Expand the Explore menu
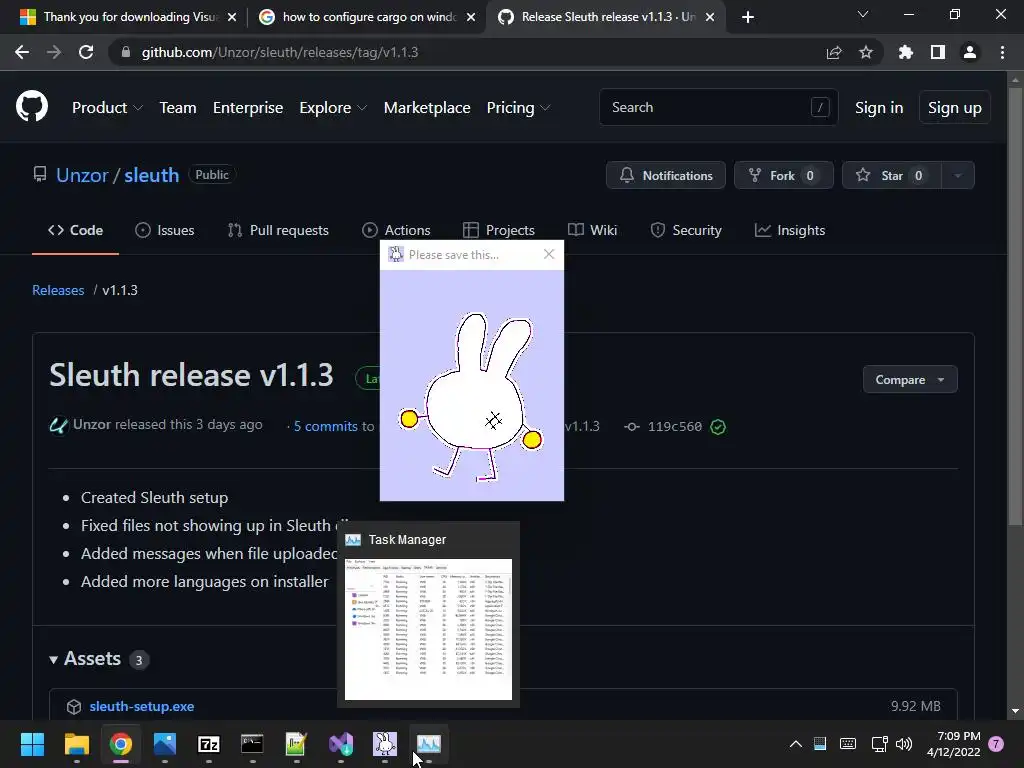Screen dimensions: 1024x768 point(333,108)
